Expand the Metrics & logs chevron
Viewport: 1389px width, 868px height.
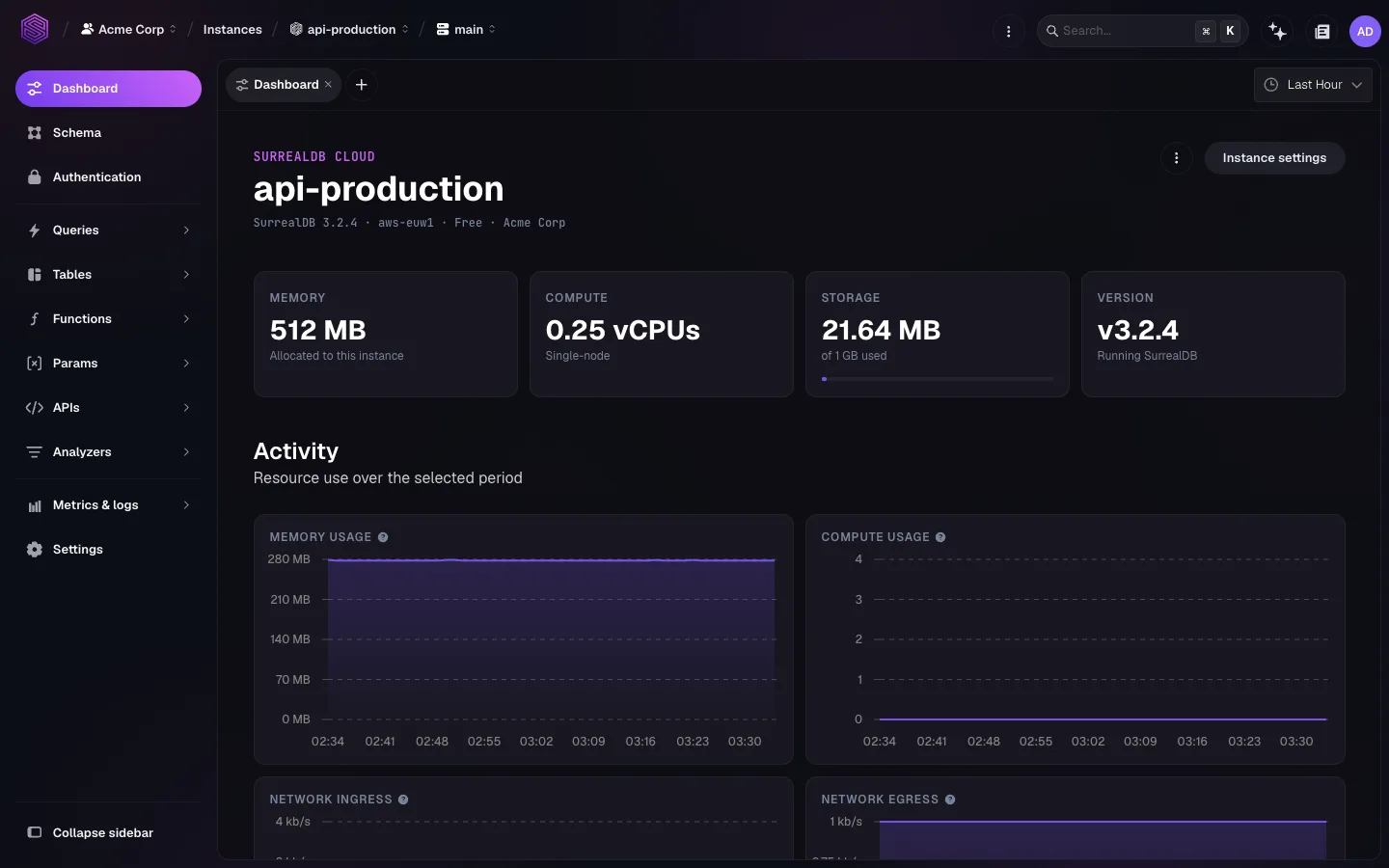click(186, 505)
